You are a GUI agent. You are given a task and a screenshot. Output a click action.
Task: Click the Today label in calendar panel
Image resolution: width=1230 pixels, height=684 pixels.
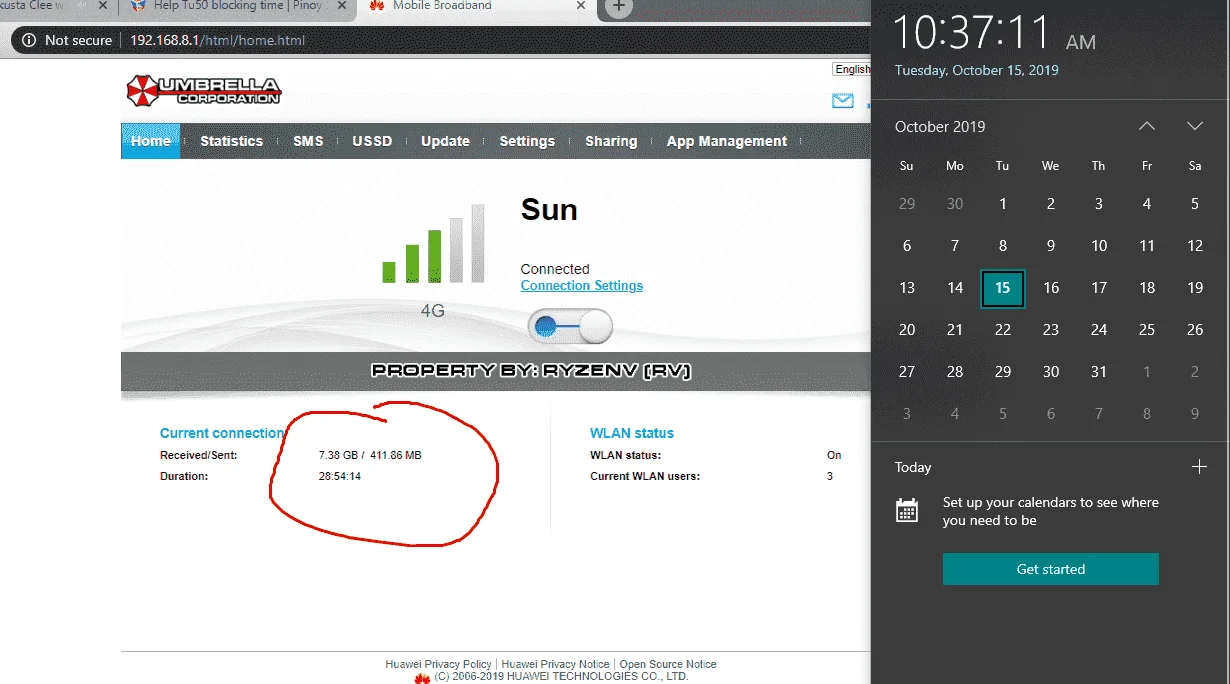click(913, 467)
